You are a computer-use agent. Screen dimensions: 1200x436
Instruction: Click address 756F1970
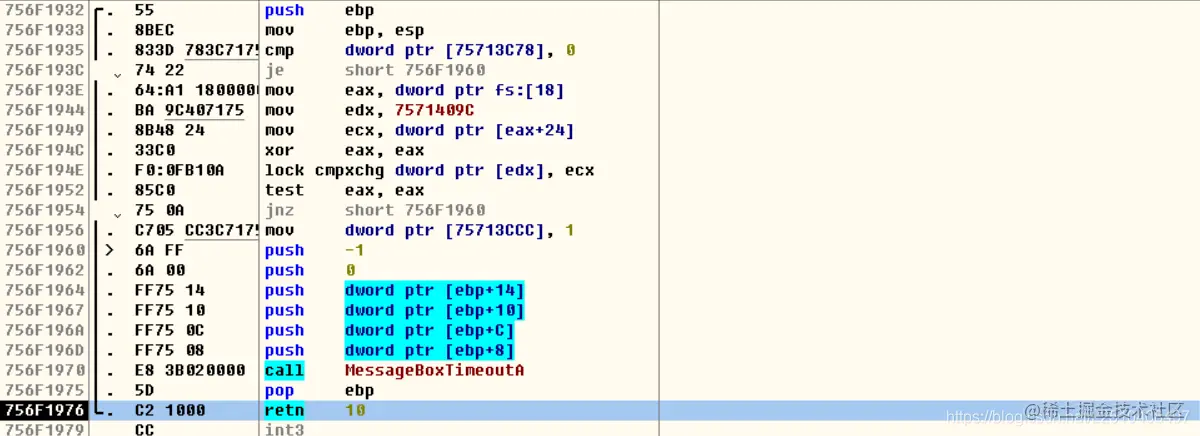tap(44, 370)
